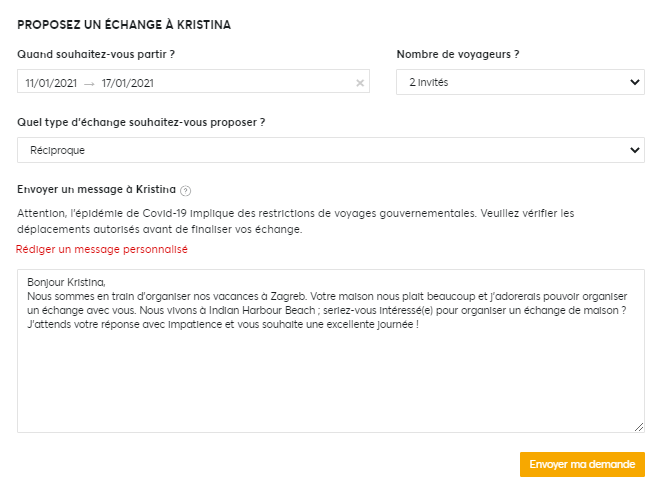Click the "Quand souhaitez-vous partir ?" label

point(96,54)
